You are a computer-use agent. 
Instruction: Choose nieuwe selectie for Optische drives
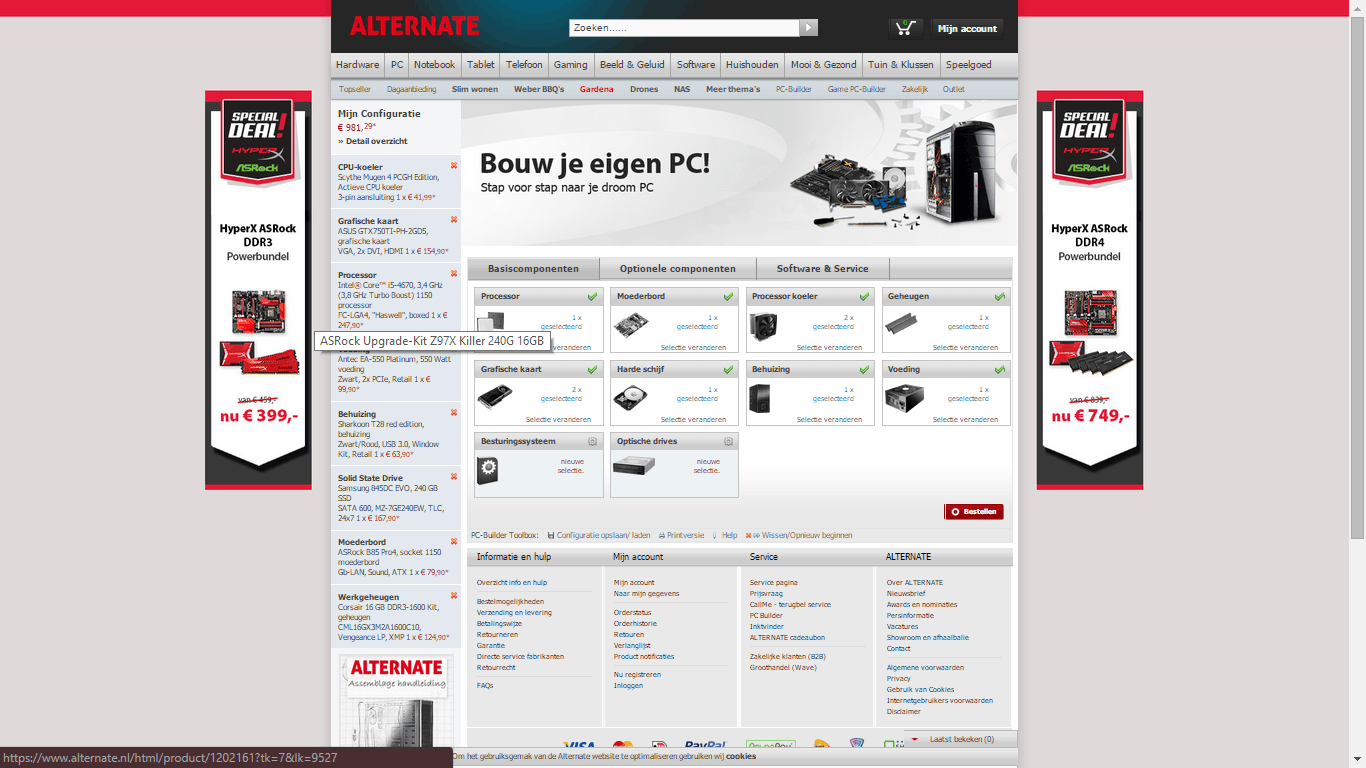tap(706, 466)
